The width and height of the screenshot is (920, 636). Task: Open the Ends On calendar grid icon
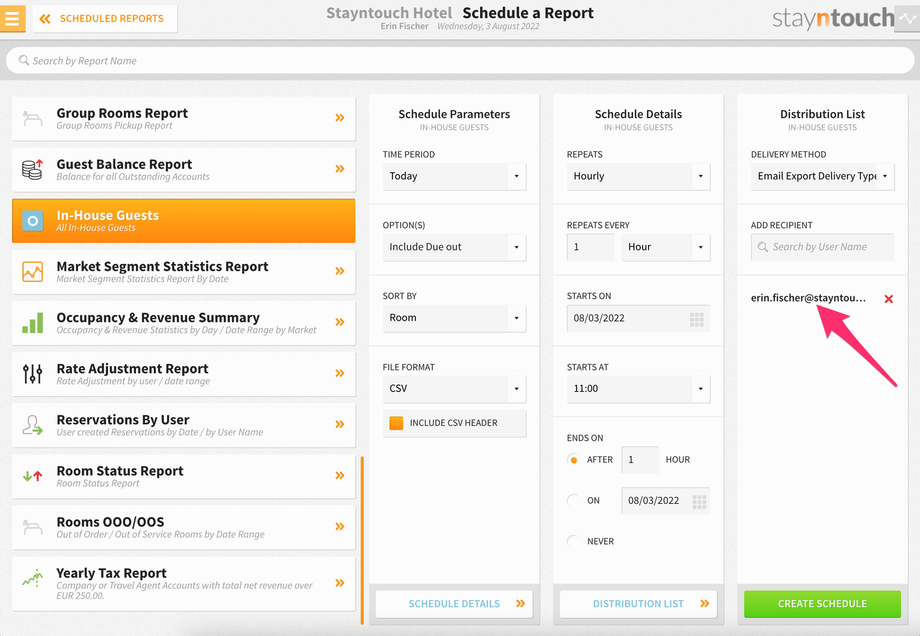[x=699, y=502]
